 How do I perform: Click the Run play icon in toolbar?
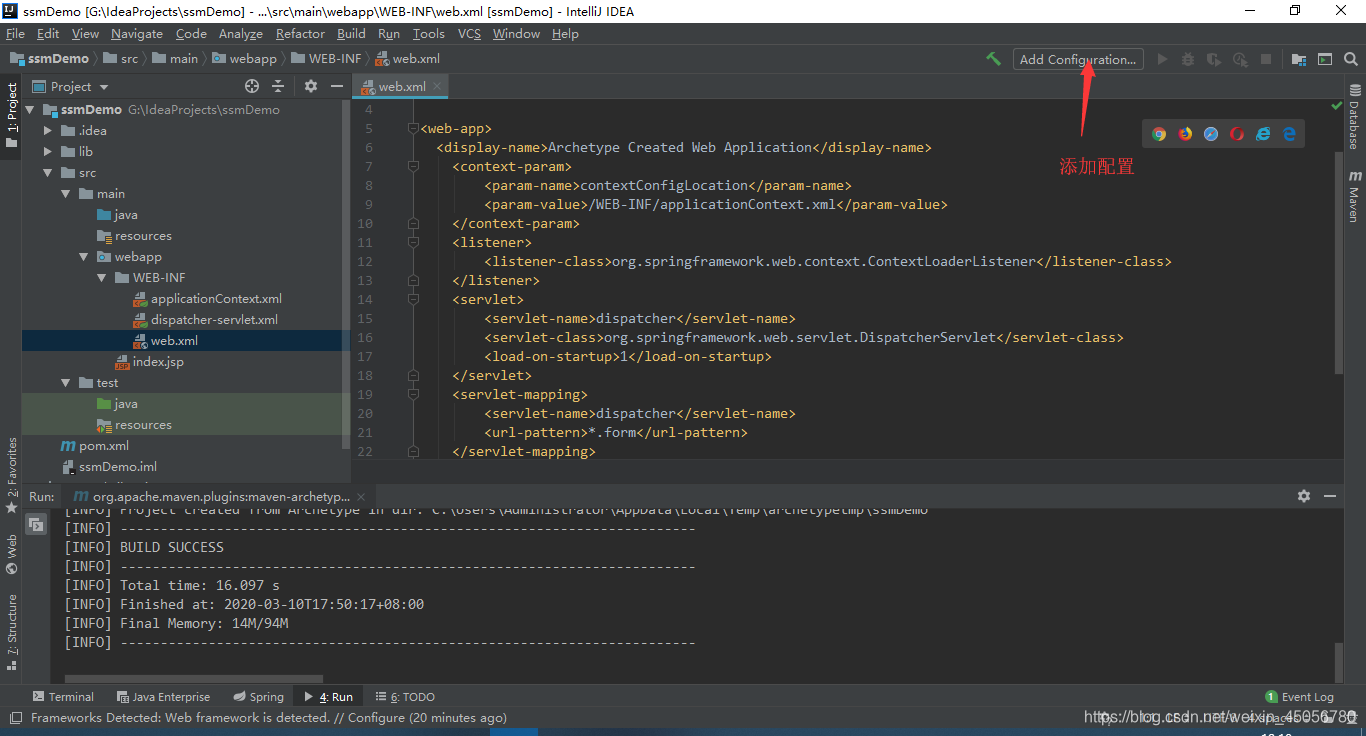pos(1162,59)
